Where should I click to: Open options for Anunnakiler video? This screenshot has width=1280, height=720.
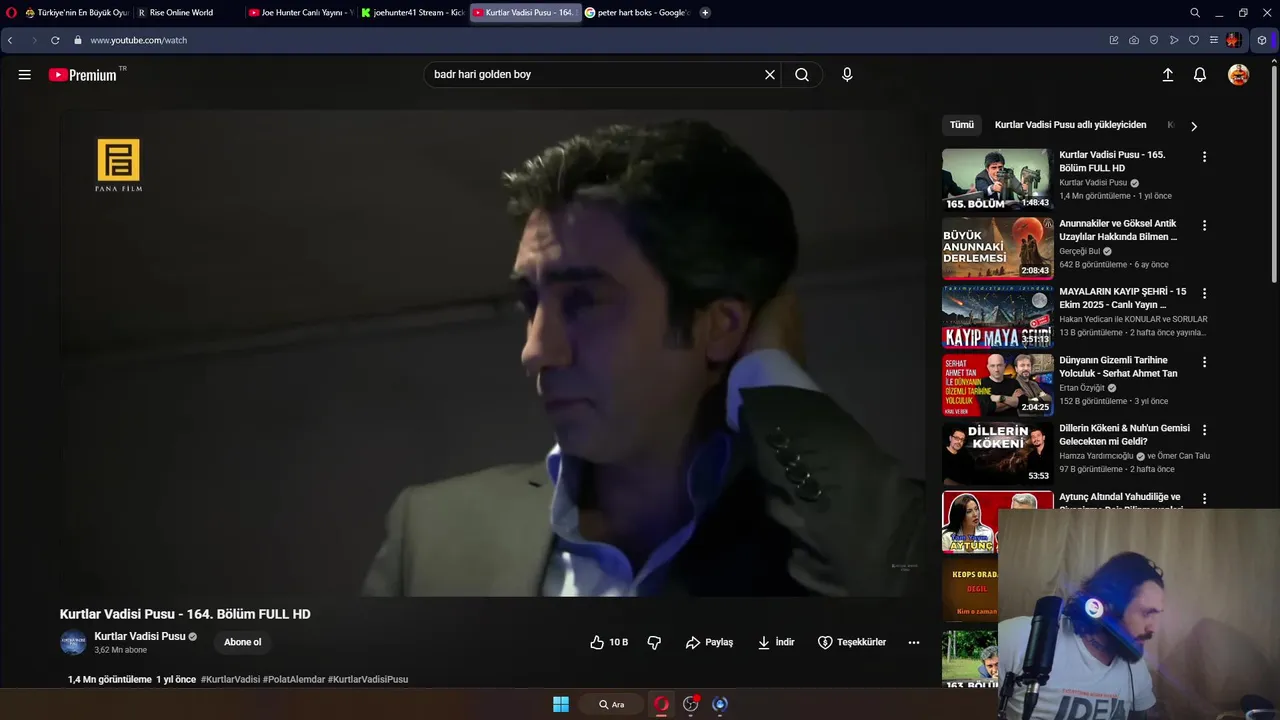click(1204, 225)
